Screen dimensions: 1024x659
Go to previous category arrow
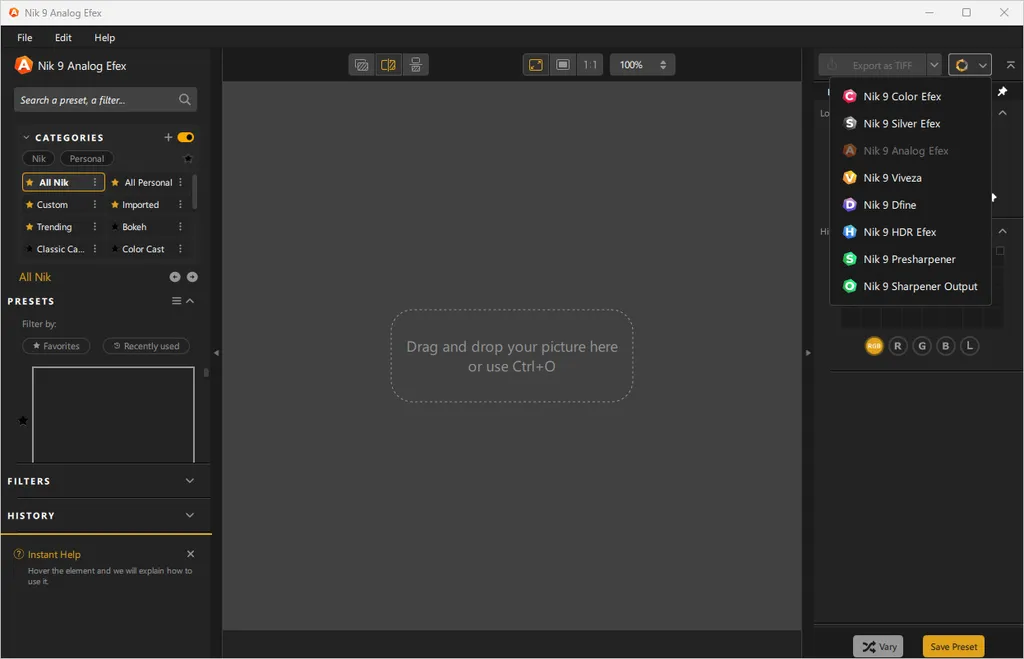pos(175,277)
